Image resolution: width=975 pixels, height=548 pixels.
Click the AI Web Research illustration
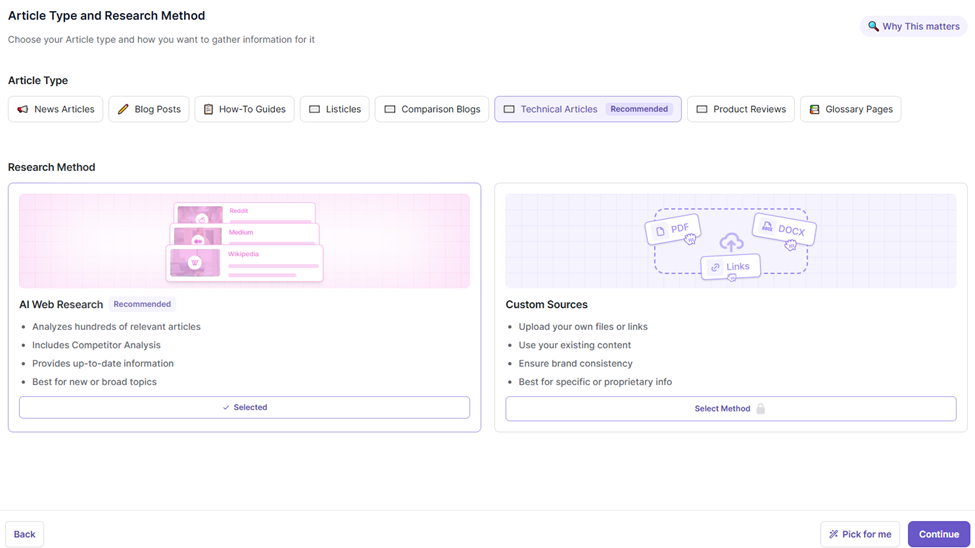pyautogui.click(x=244, y=241)
